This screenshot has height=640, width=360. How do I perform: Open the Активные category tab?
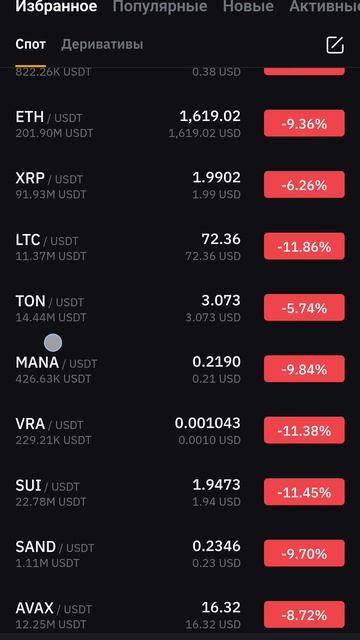click(x=325, y=6)
